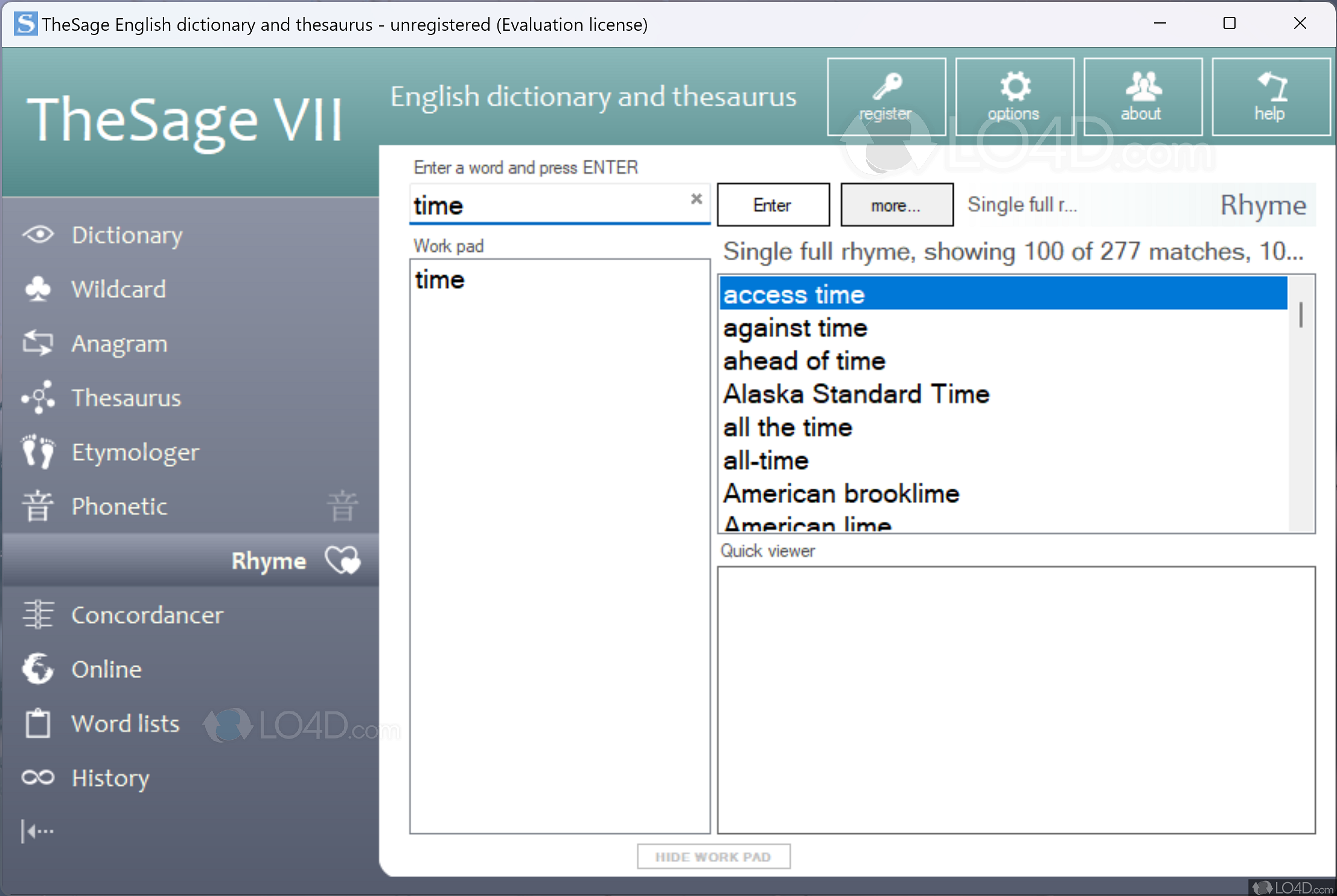The height and width of the screenshot is (896, 1337).
Task: Collapse the sidebar with the arrow icon
Action: pos(37,831)
